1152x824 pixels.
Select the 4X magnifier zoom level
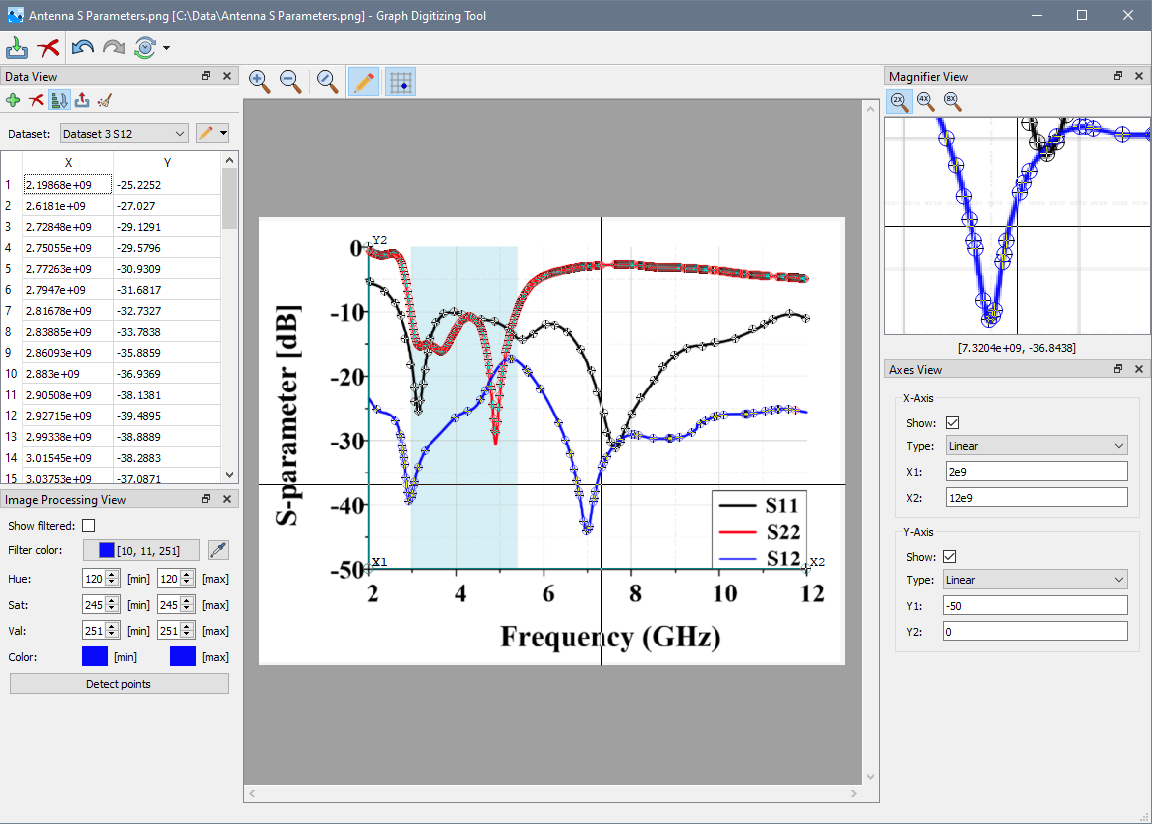pyautogui.click(x=924, y=100)
